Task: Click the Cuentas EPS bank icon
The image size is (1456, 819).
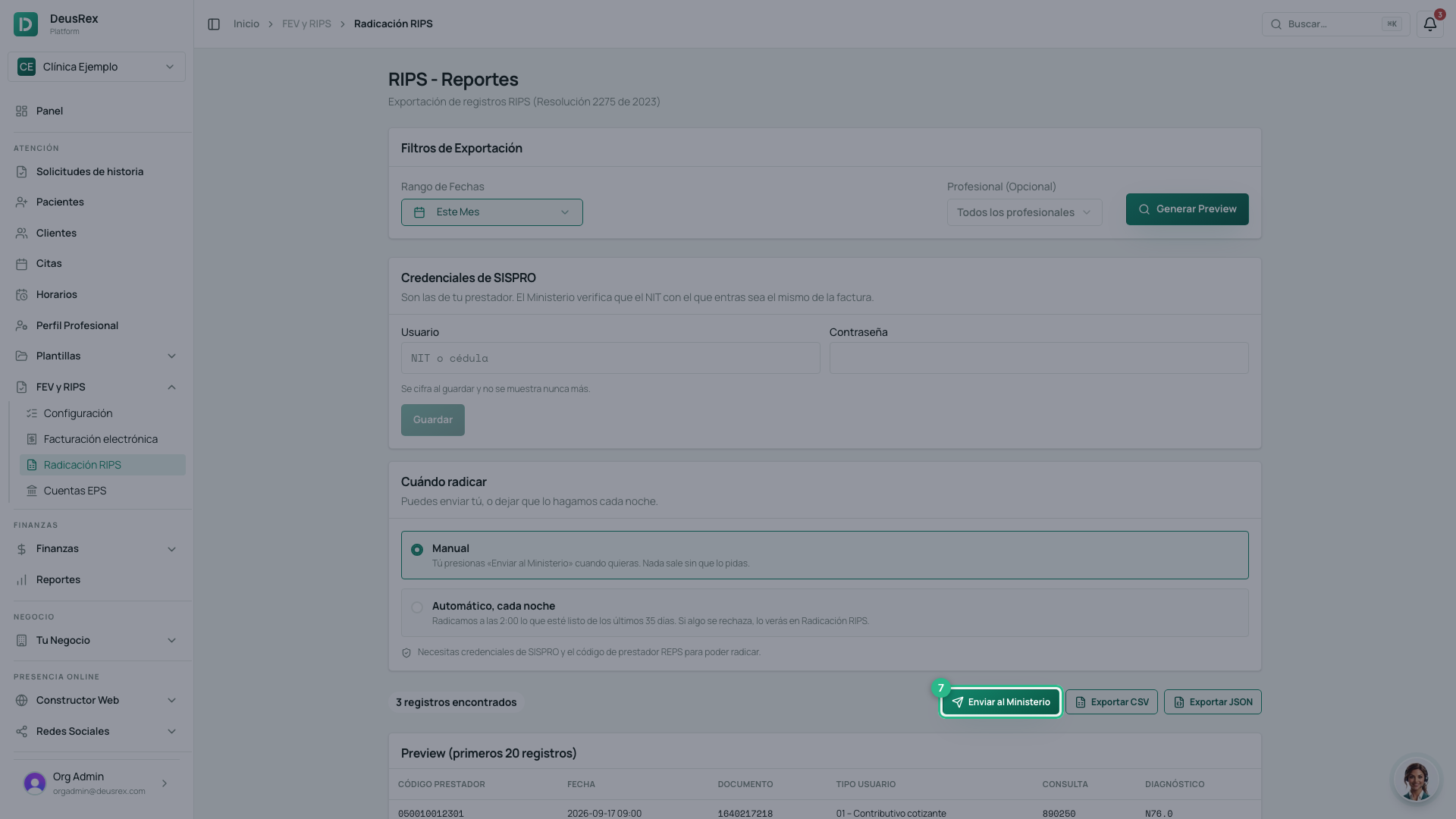Action: pyautogui.click(x=32, y=491)
